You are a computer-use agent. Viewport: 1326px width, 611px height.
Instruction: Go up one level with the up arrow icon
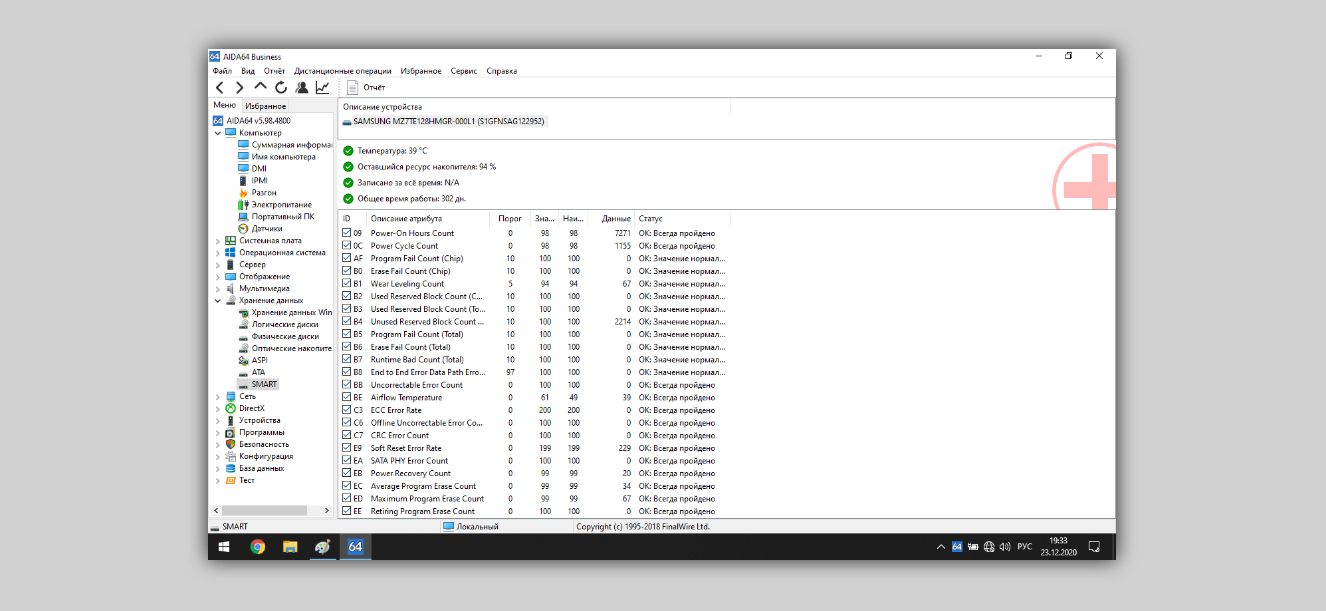[x=260, y=87]
